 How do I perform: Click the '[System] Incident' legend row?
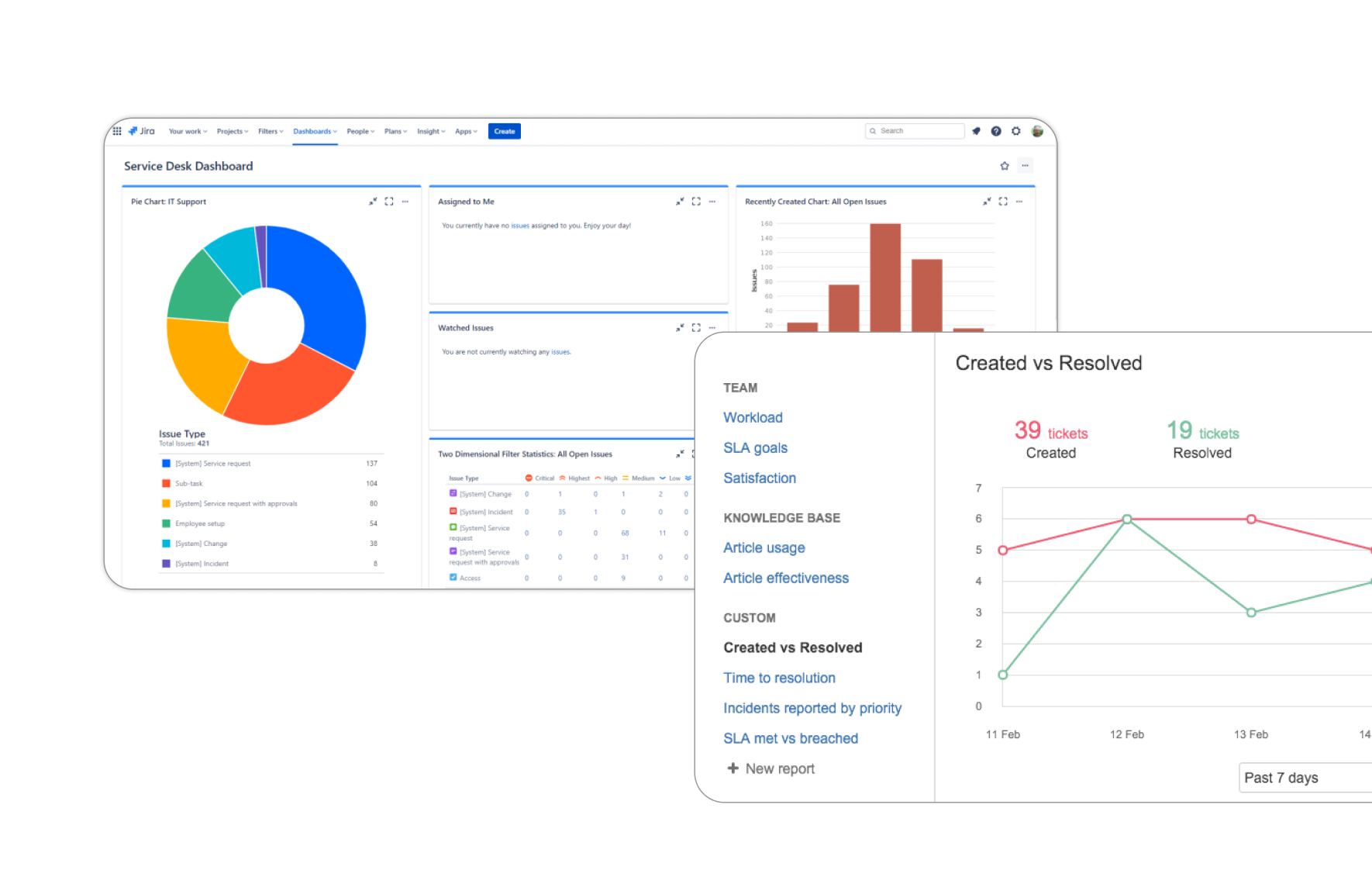(270, 564)
